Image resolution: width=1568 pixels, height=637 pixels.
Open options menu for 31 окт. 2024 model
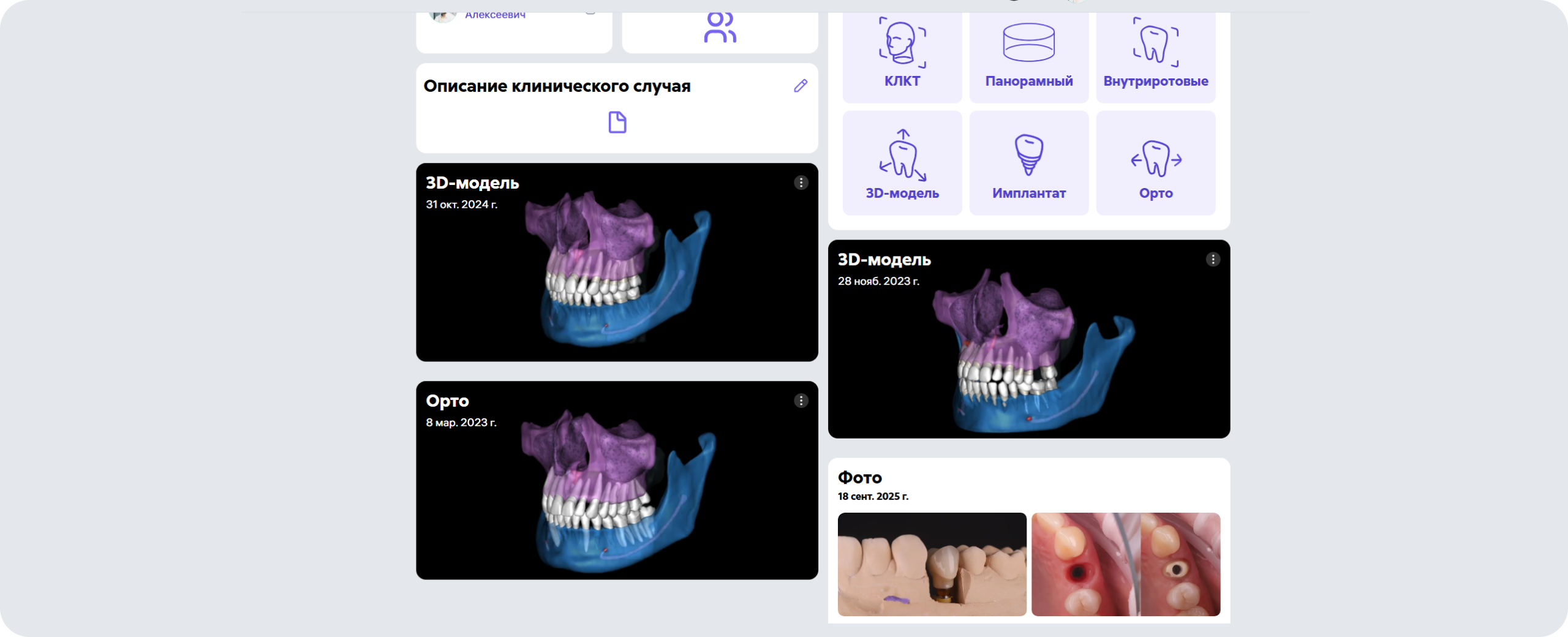801,183
